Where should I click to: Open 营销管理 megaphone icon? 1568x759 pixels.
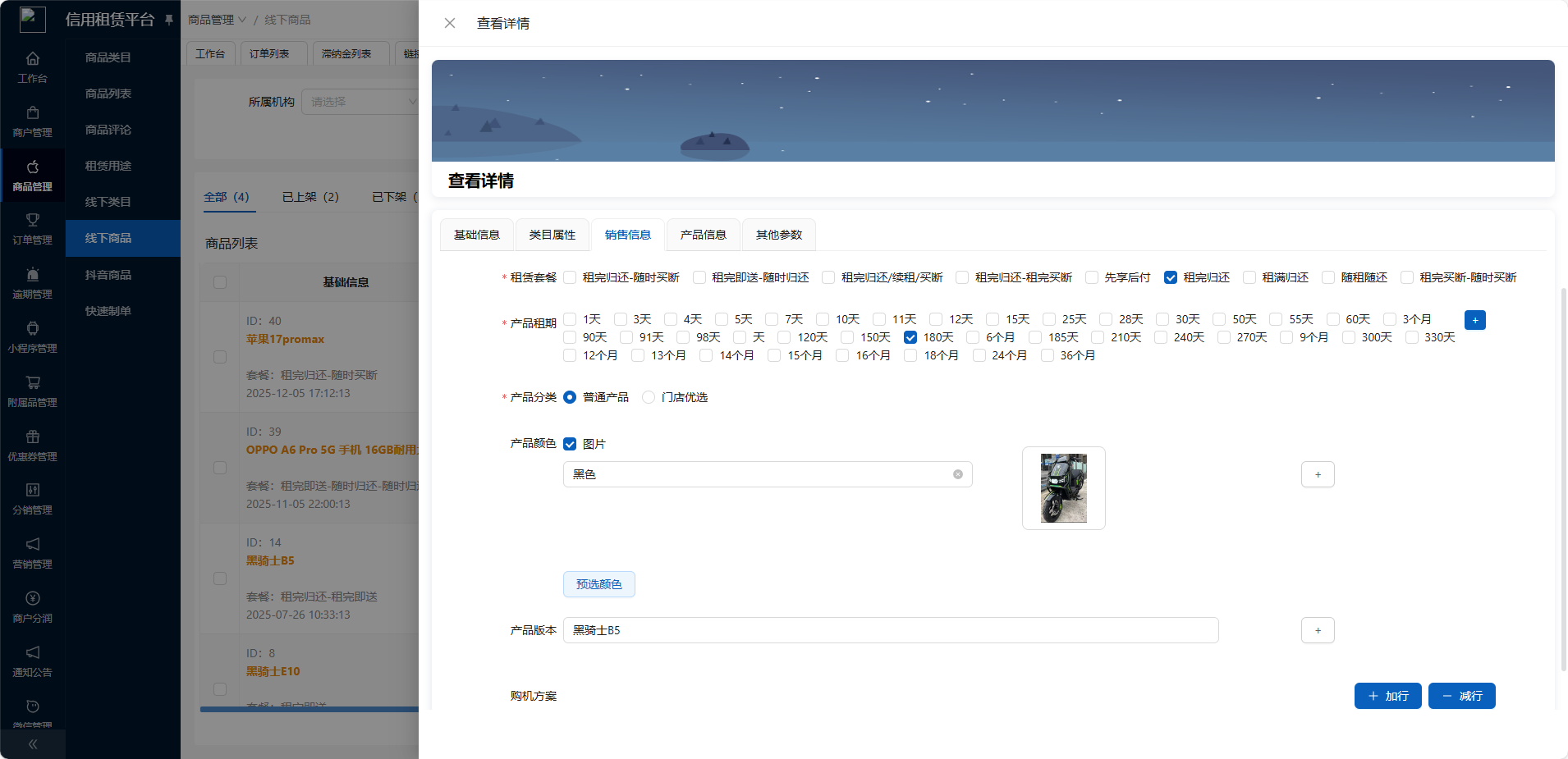(33, 545)
